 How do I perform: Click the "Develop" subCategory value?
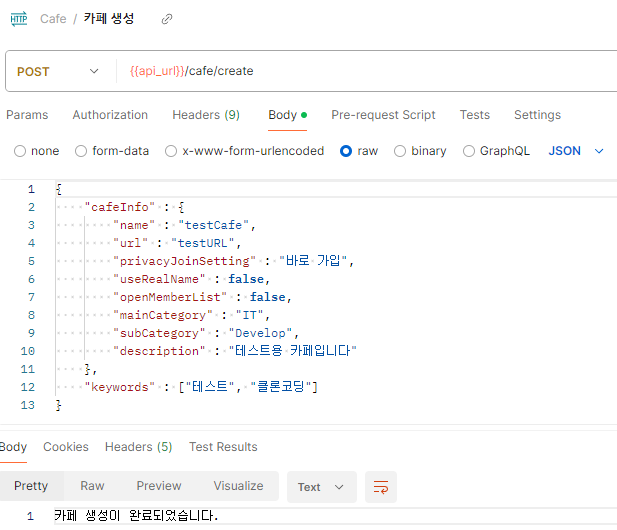point(260,333)
